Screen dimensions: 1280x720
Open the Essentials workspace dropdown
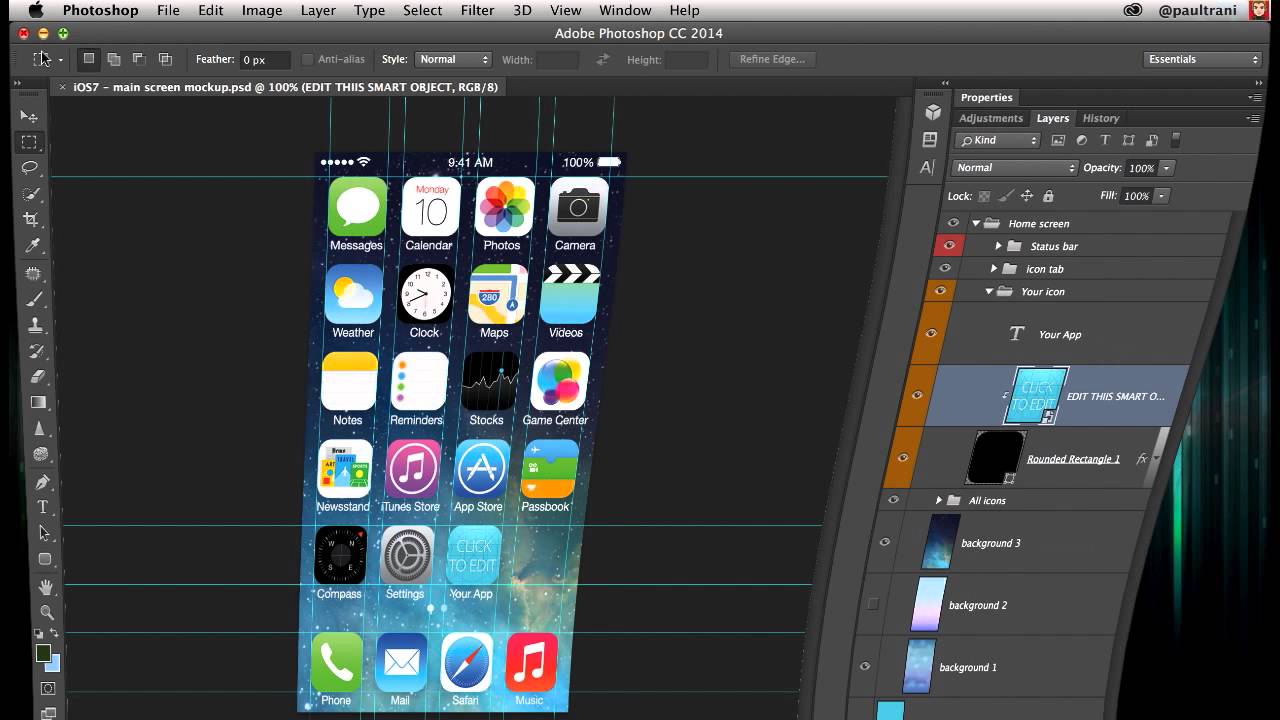click(1203, 59)
